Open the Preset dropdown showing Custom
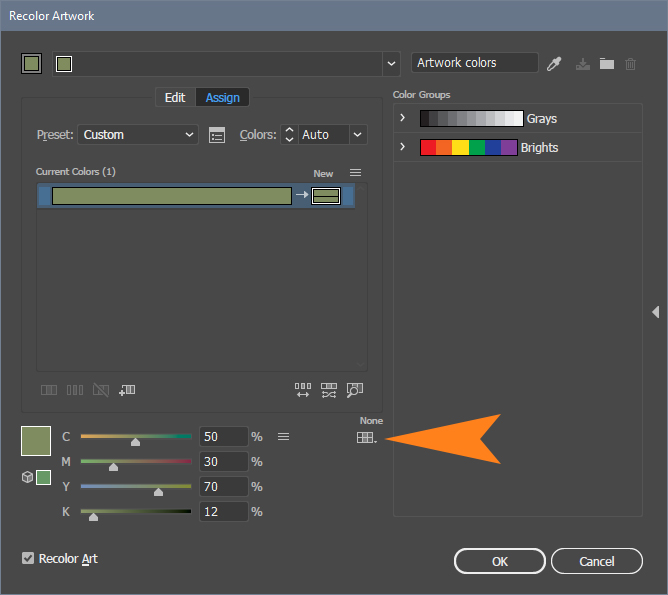This screenshot has width=668, height=595. [x=139, y=134]
